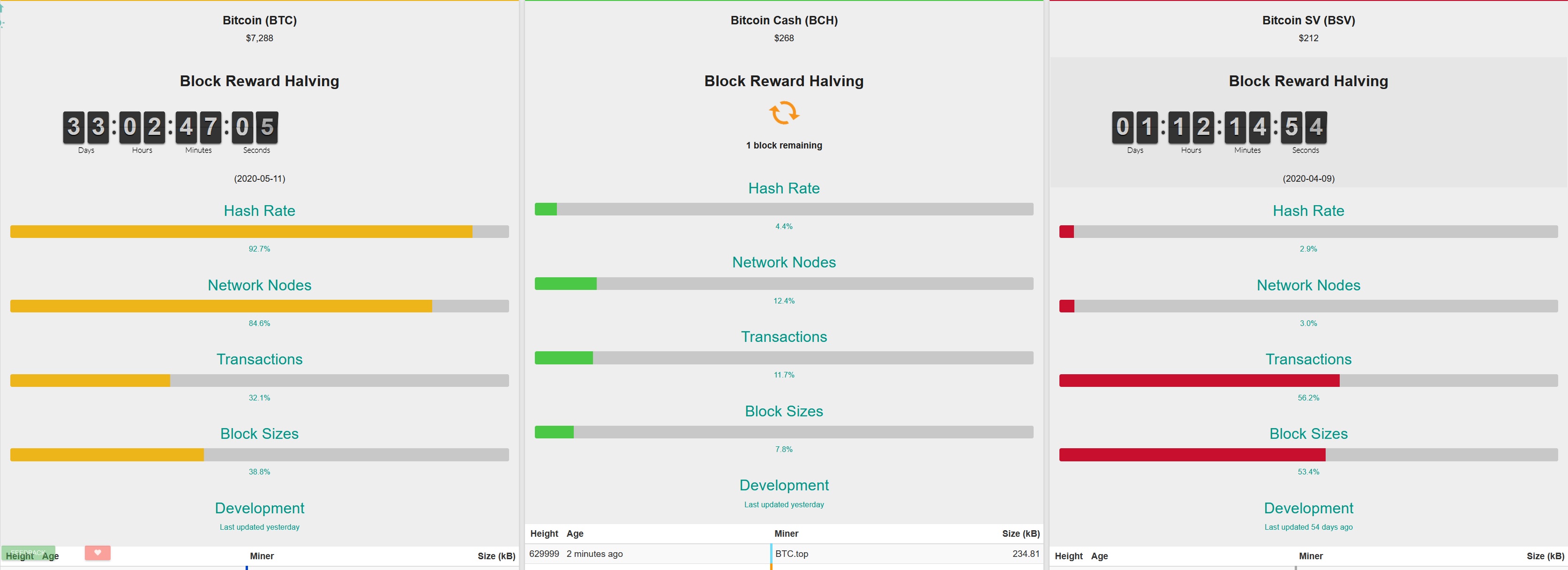
Task: Open the Bitcoin Cash Network Nodes heading
Action: [x=784, y=262]
